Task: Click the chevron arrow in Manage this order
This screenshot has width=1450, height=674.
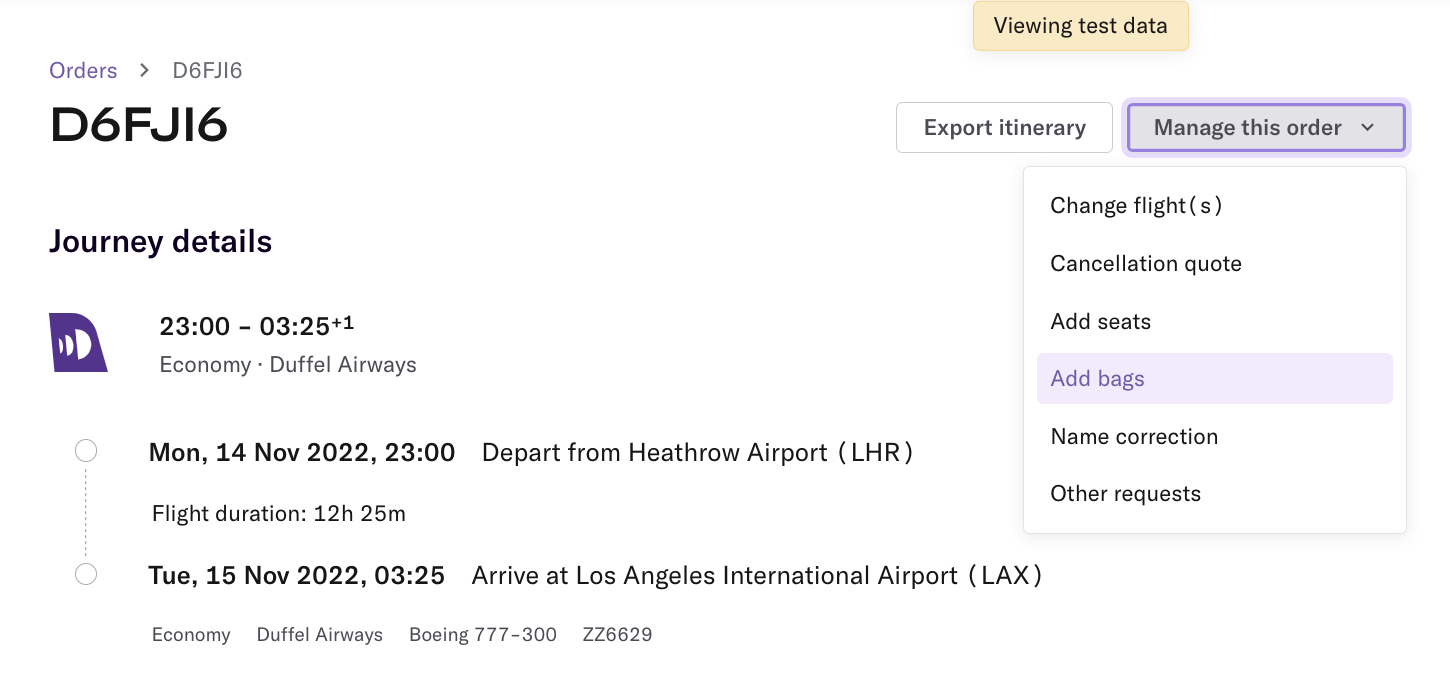Action: (x=1368, y=128)
